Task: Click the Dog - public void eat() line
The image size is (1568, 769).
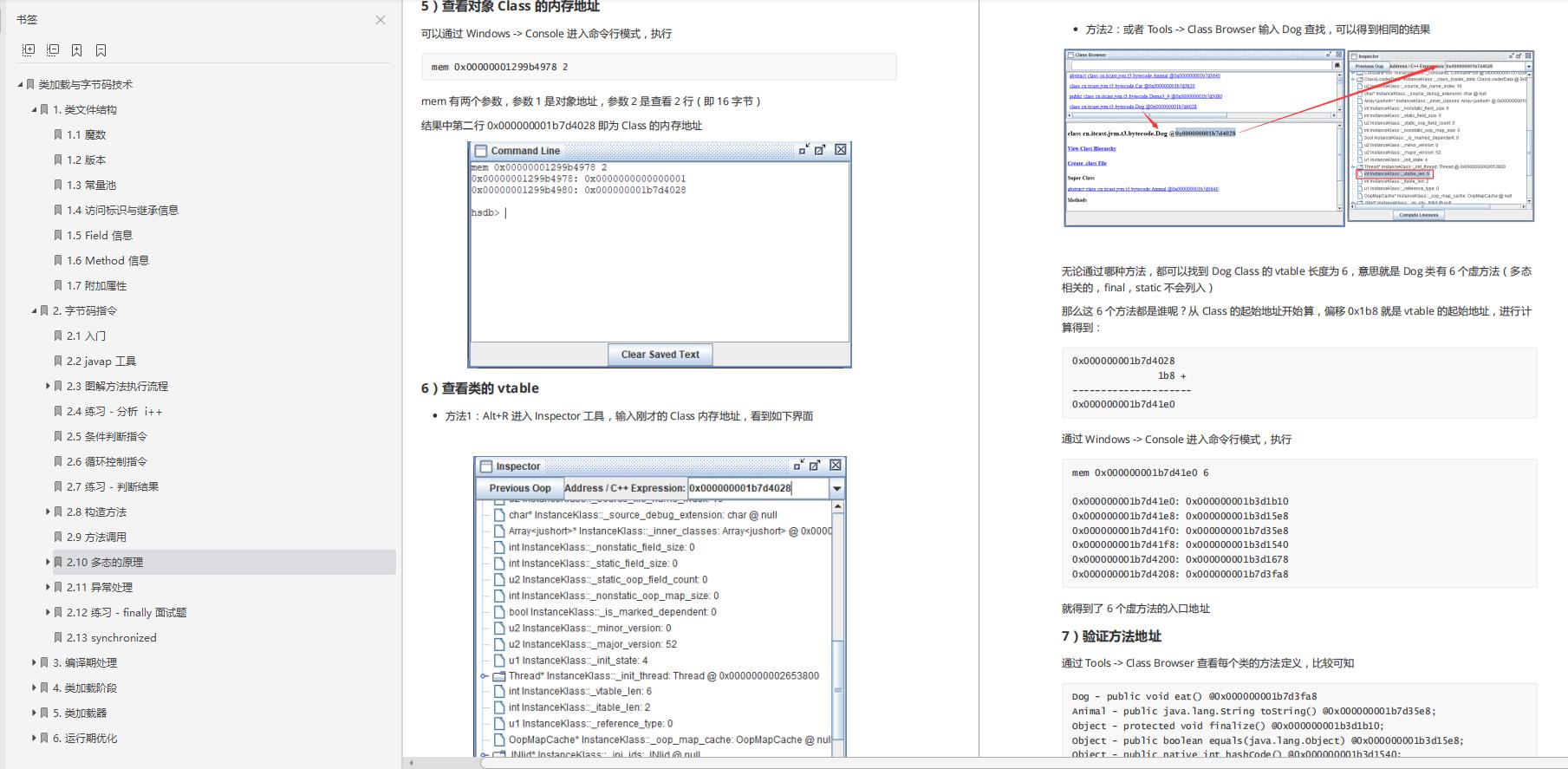Action: click(1194, 696)
